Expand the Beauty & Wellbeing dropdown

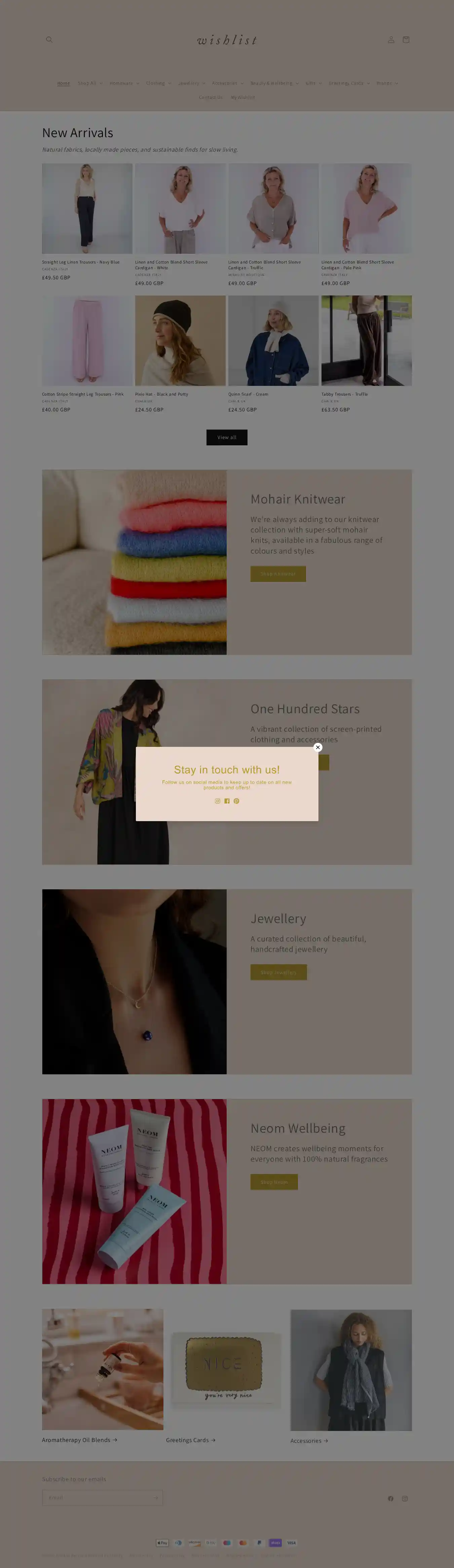(x=274, y=83)
